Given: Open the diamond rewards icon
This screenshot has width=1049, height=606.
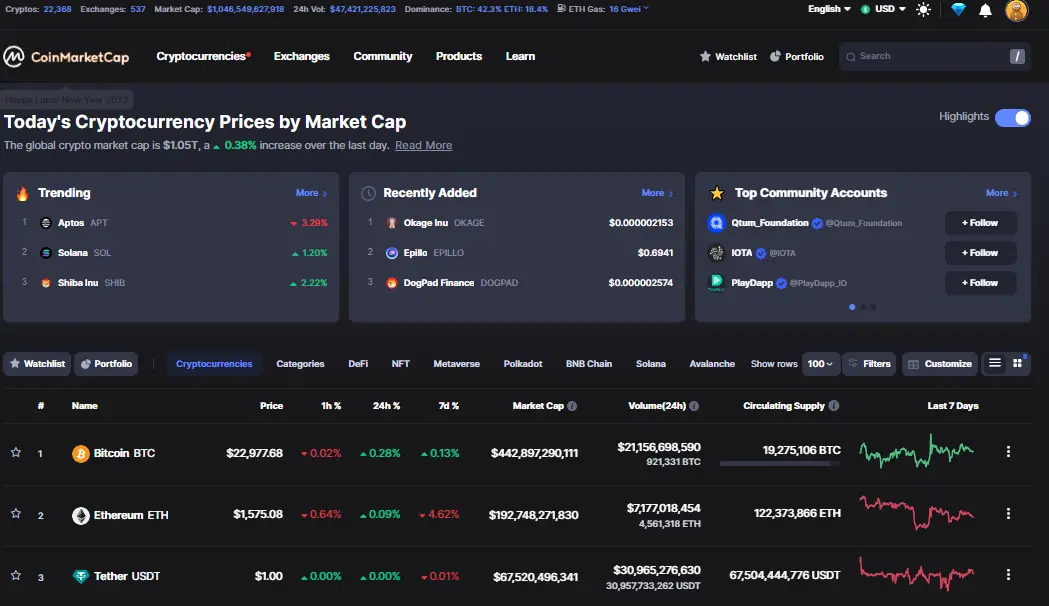Looking at the screenshot, I should pyautogui.click(x=958, y=9).
